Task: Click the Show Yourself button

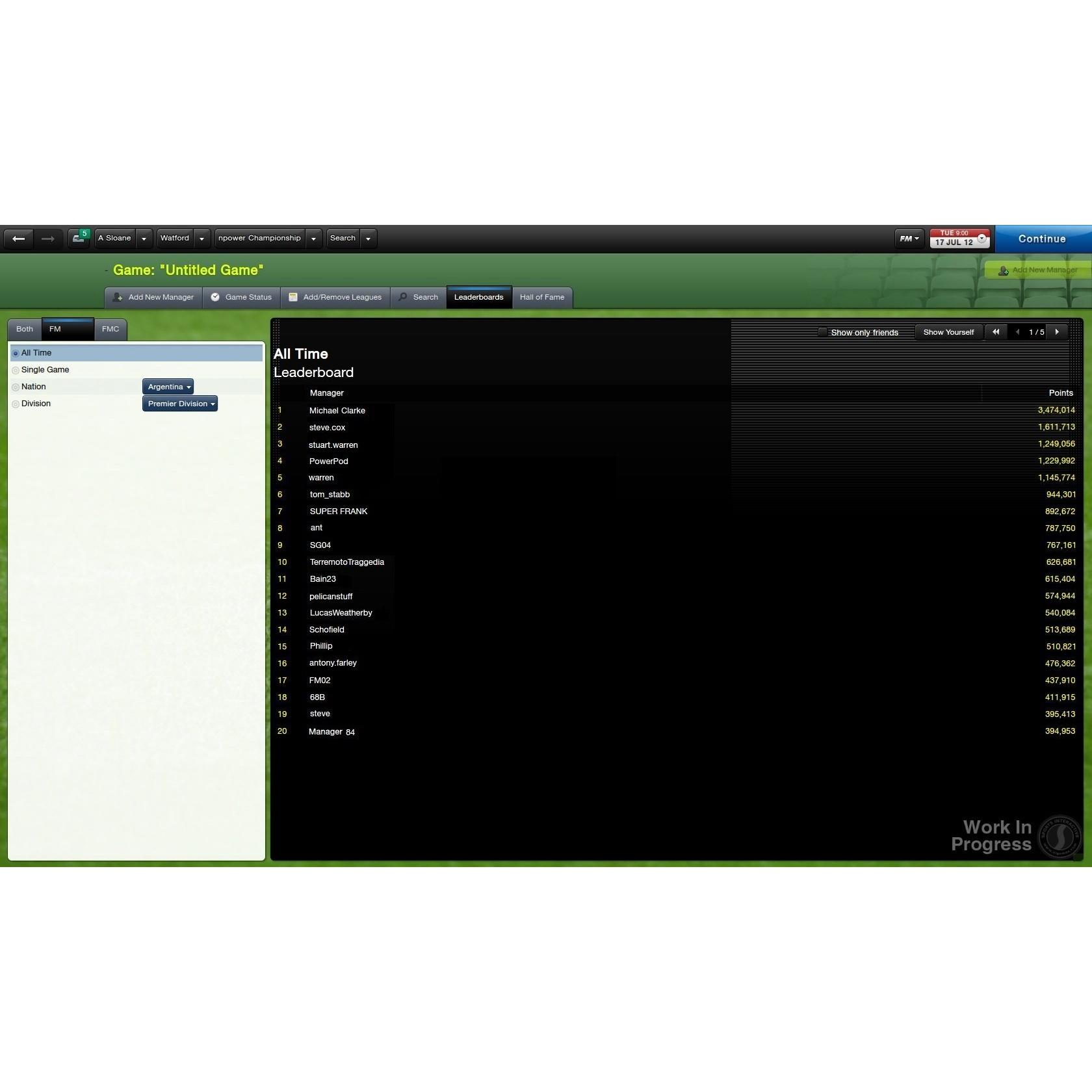Action: [948, 332]
